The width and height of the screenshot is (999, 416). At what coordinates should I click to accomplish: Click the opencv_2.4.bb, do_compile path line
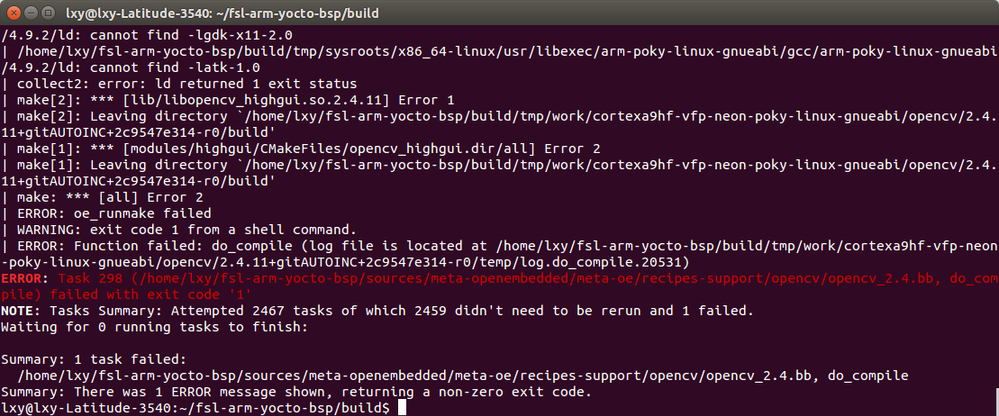pyautogui.click(x=463, y=375)
